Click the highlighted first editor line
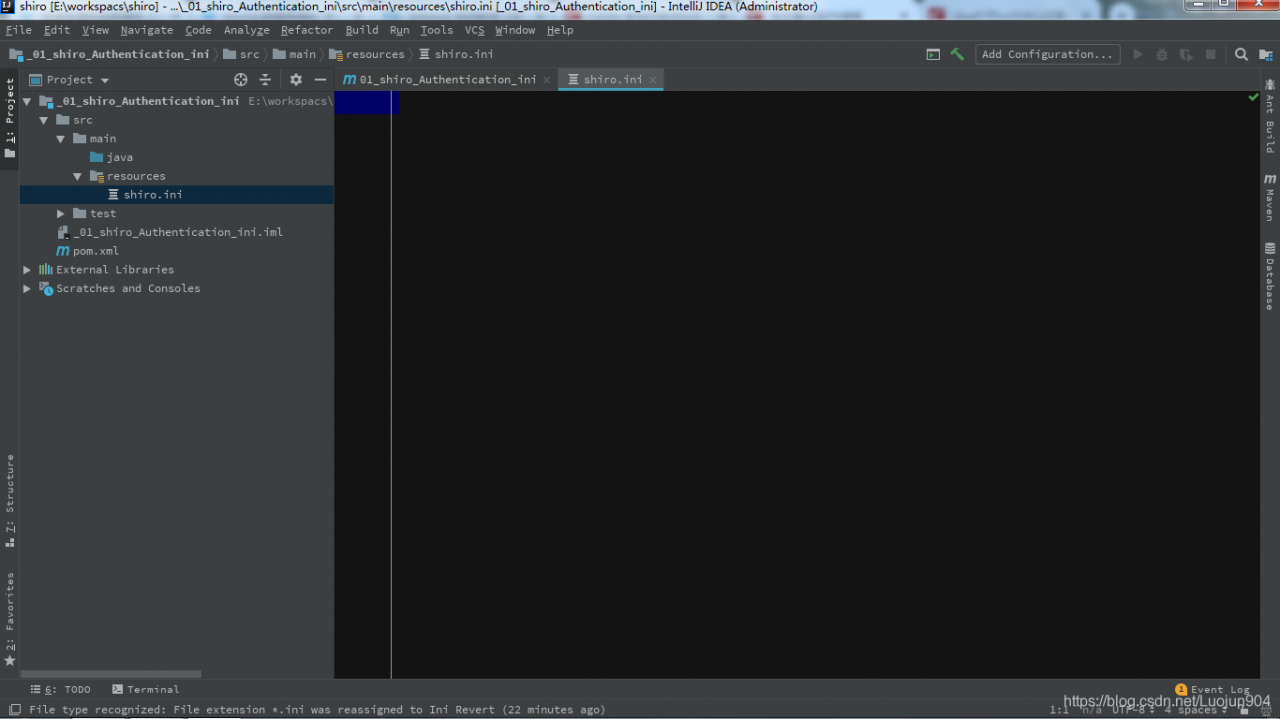The height and width of the screenshot is (719, 1280). 367,102
